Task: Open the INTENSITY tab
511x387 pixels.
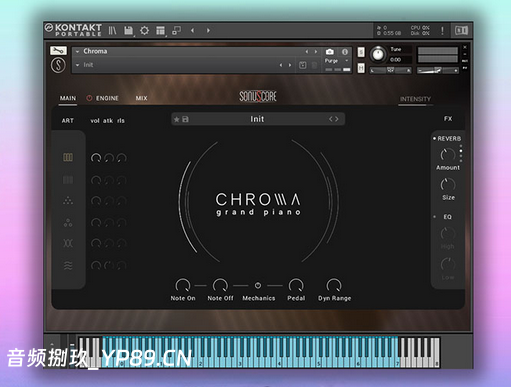Action: pos(415,99)
